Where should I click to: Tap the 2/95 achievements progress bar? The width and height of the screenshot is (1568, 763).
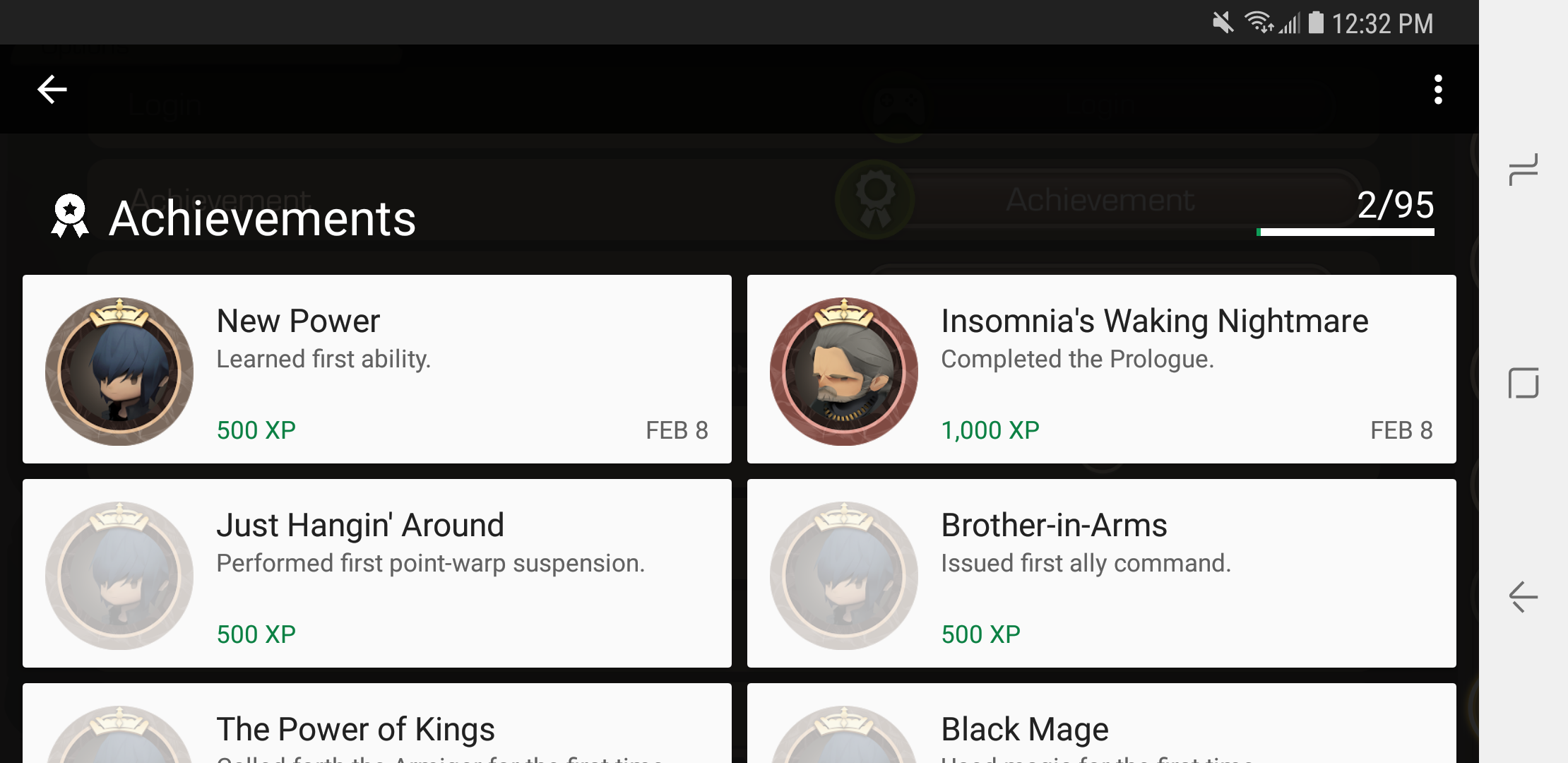point(1346,232)
